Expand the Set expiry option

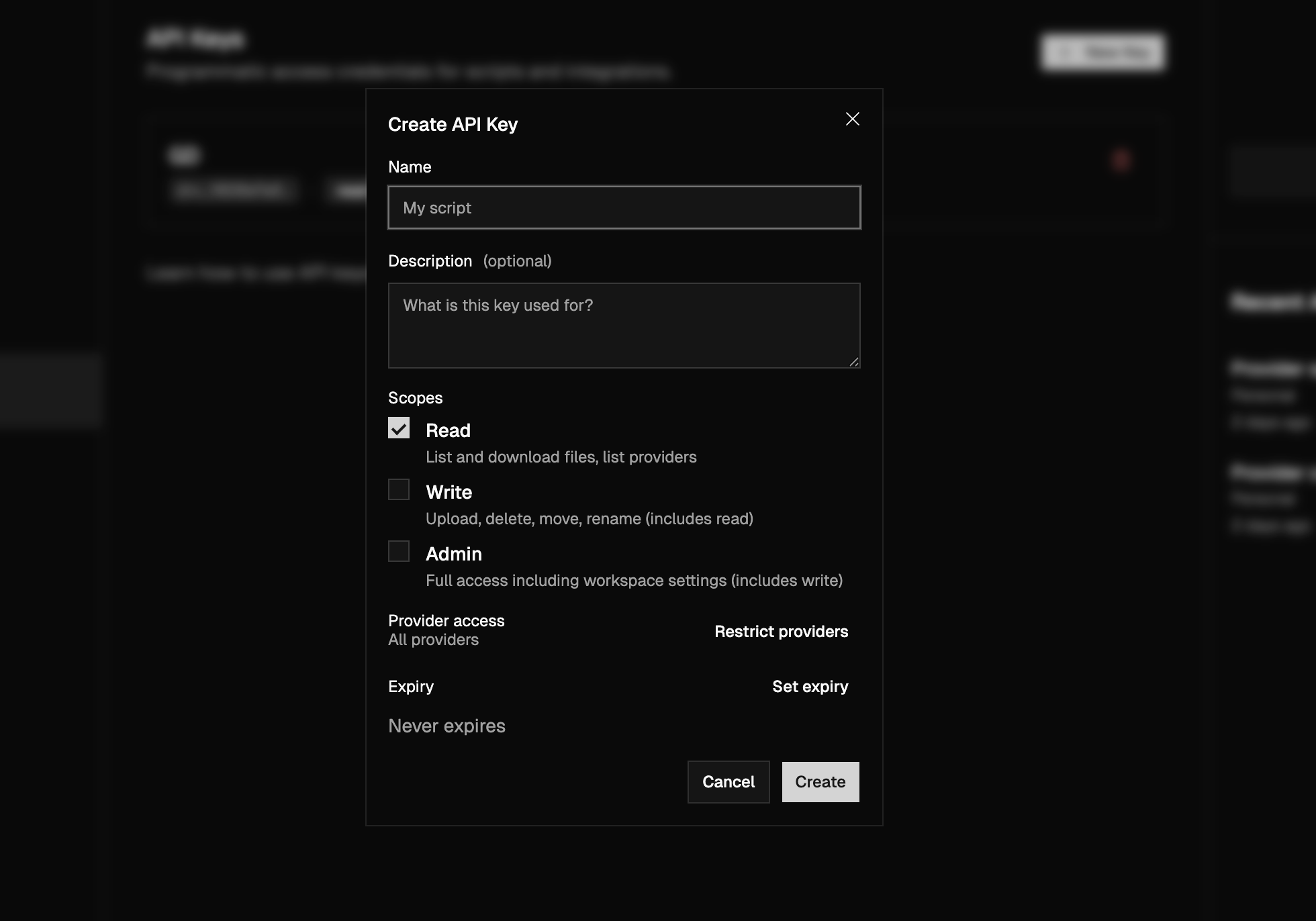coord(810,687)
